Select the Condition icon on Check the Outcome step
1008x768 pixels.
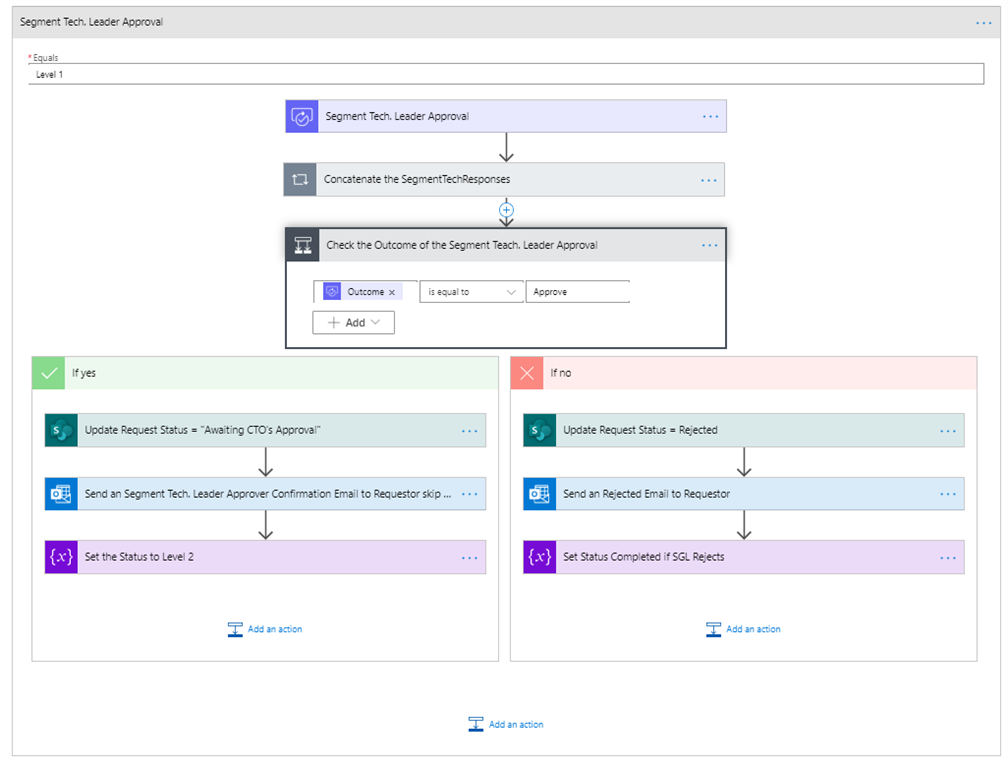(x=303, y=245)
